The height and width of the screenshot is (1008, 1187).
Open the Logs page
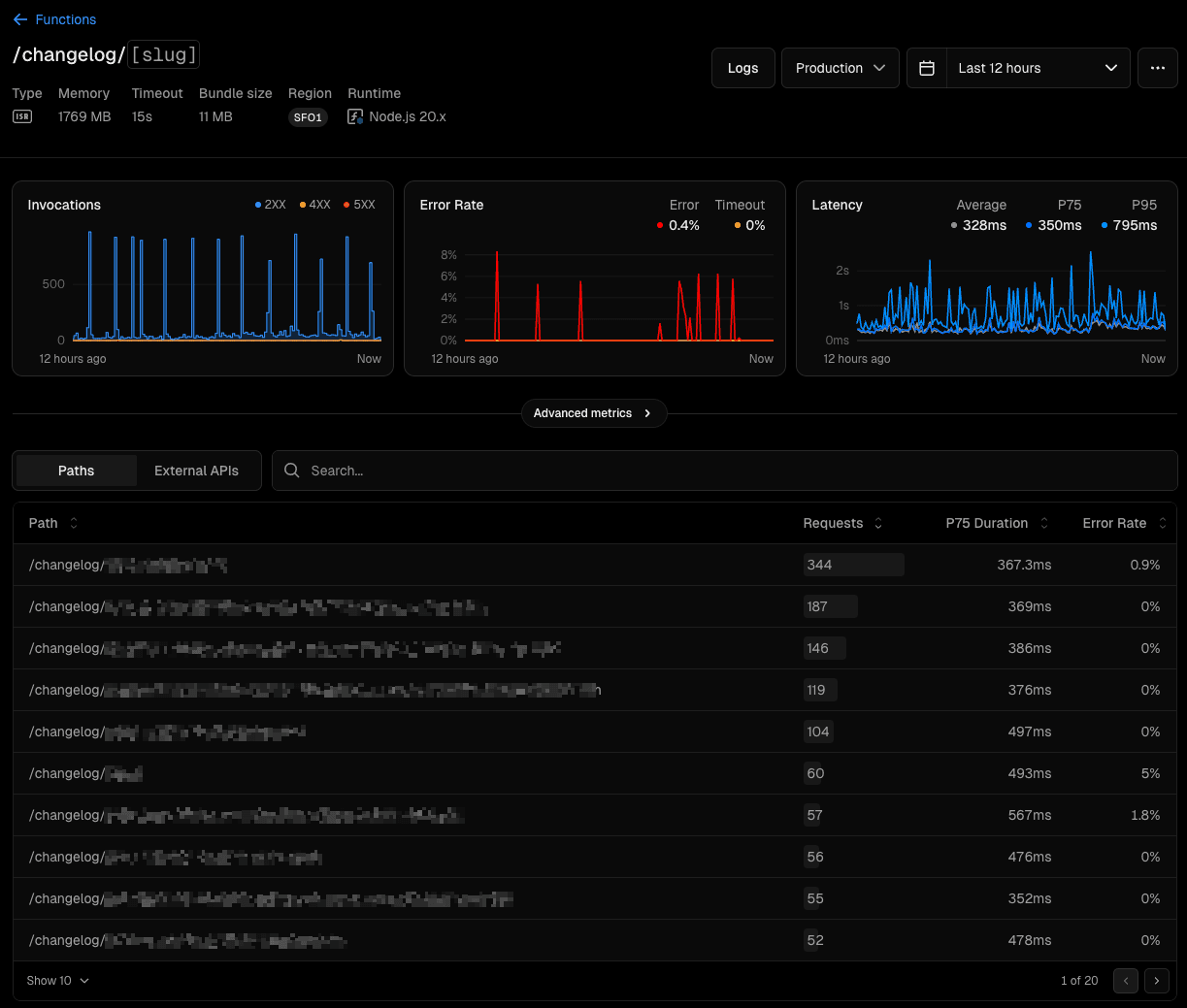coord(742,68)
